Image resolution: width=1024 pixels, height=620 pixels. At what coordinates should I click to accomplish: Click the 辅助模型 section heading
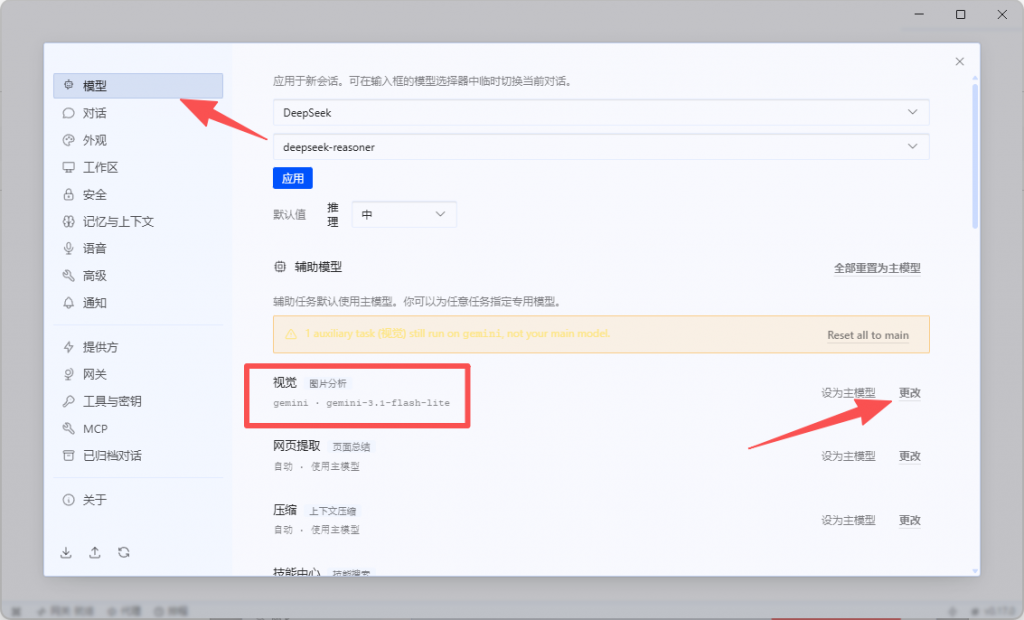click(x=318, y=267)
